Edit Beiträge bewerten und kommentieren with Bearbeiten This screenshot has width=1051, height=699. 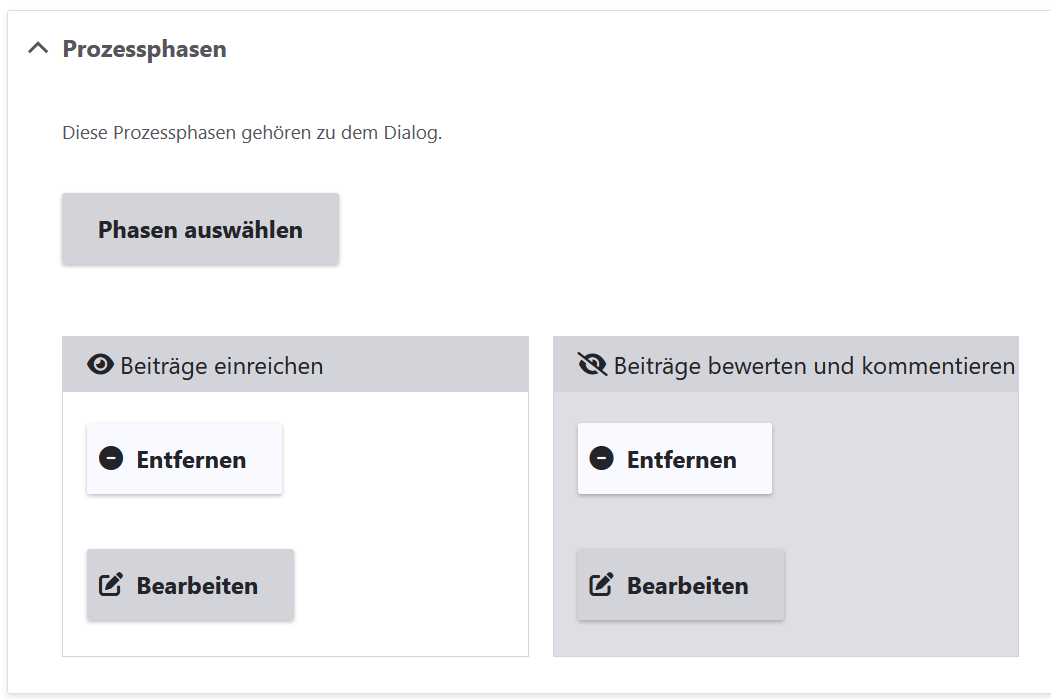point(681,585)
